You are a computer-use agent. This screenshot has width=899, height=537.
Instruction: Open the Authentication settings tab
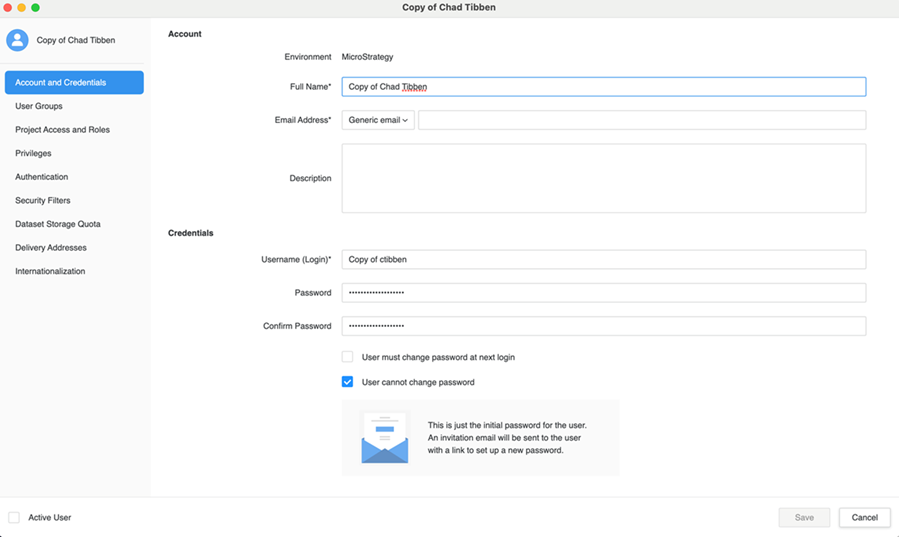41,177
